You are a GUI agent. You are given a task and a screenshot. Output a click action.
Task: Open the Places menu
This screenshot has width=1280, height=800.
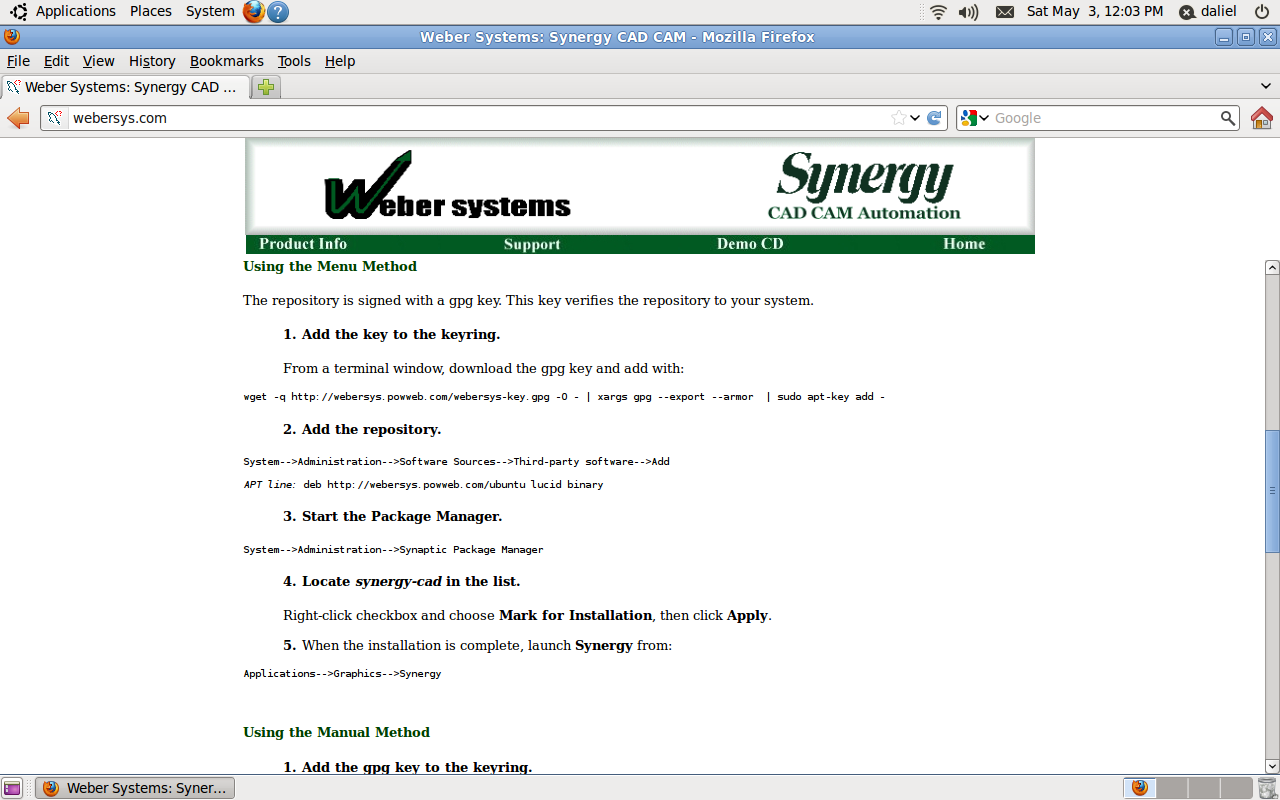tap(151, 12)
